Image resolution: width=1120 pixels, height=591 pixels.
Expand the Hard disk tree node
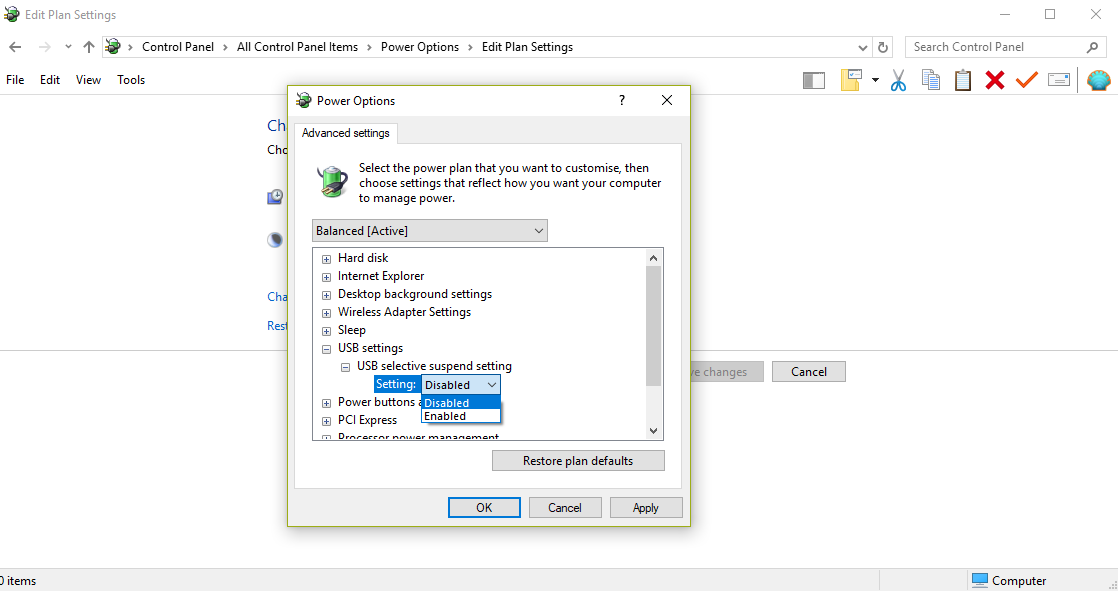click(x=326, y=258)
